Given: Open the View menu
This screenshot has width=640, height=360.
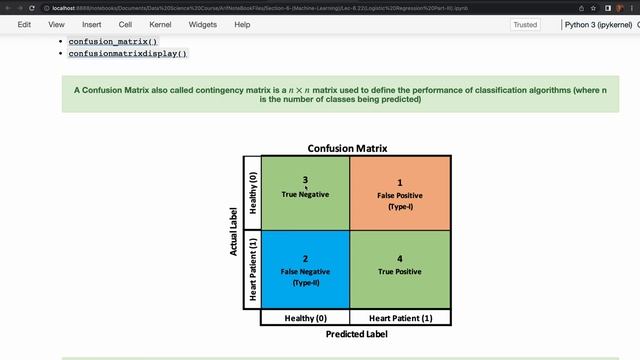Looking at the screenshot, I should click(56, 24).
